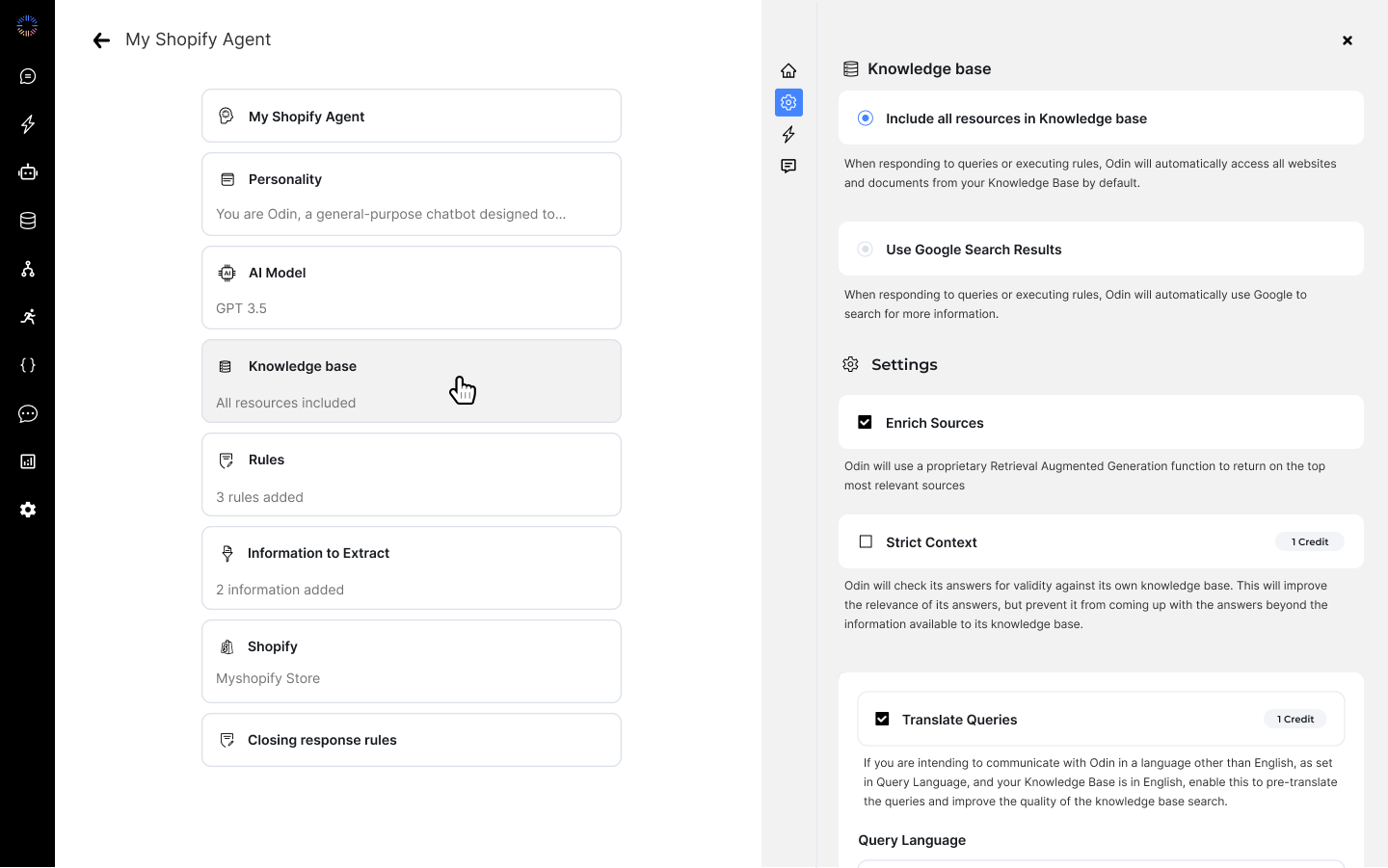Open the analytics chart icon in sidebar
The width and height of the screenshot is (1388, 868).
(x=28, y=461)
